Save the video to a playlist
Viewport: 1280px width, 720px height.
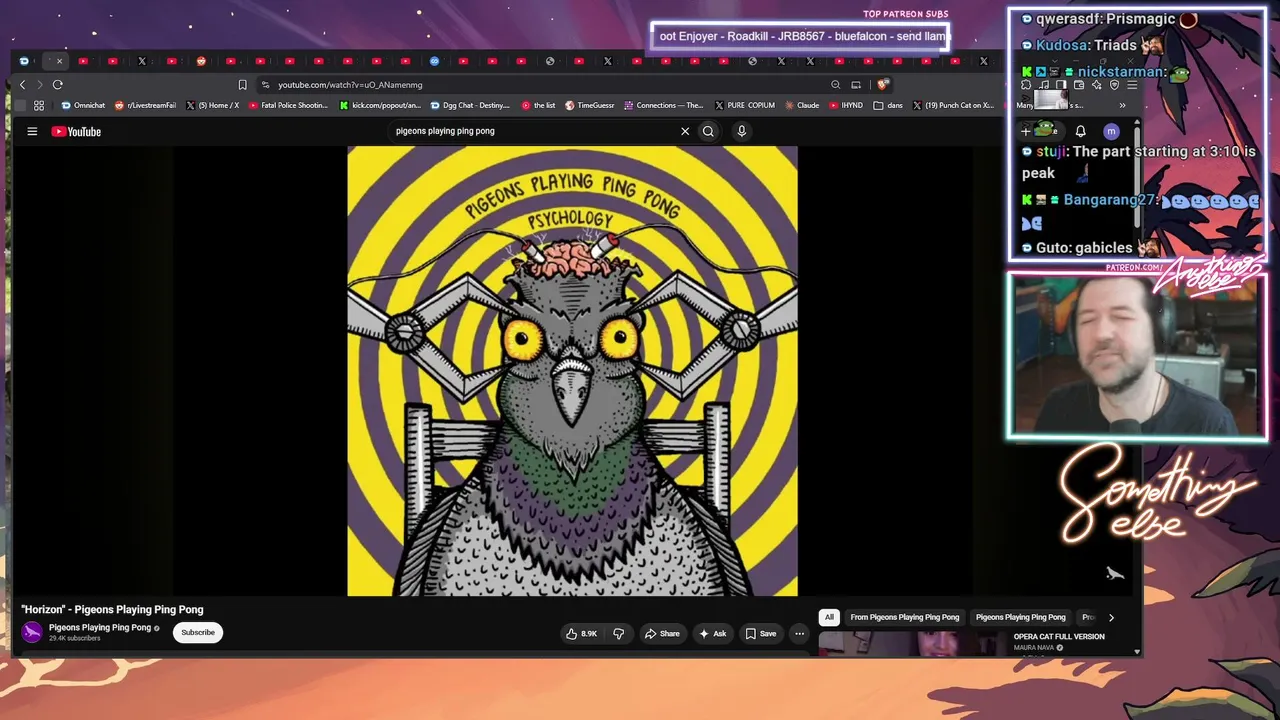[x=760, y=633]
